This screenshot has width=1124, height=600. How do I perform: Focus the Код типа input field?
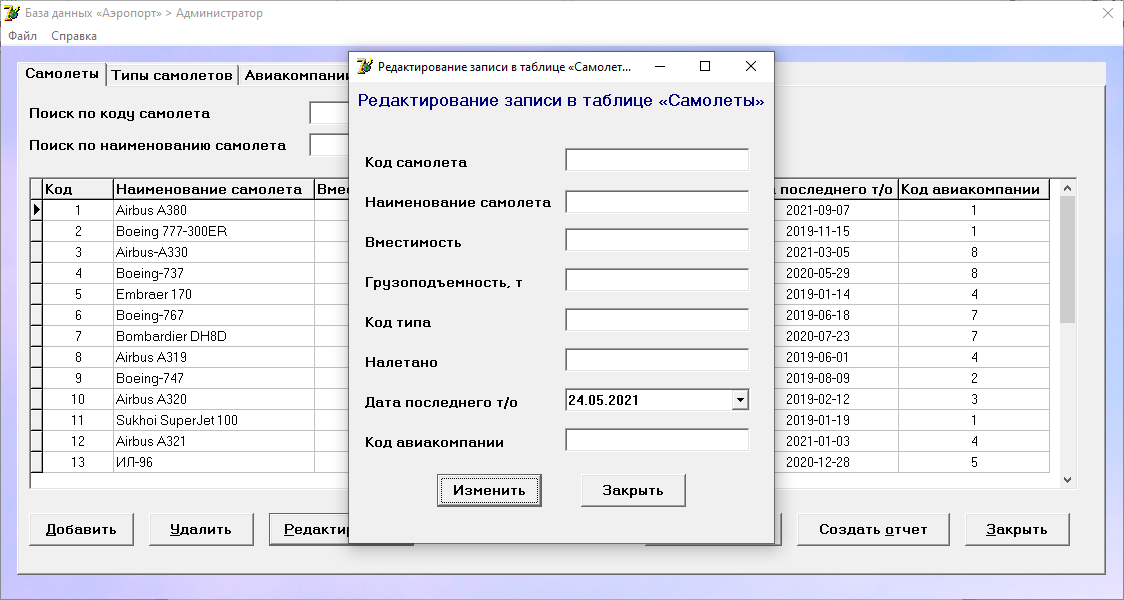point(657,320)
